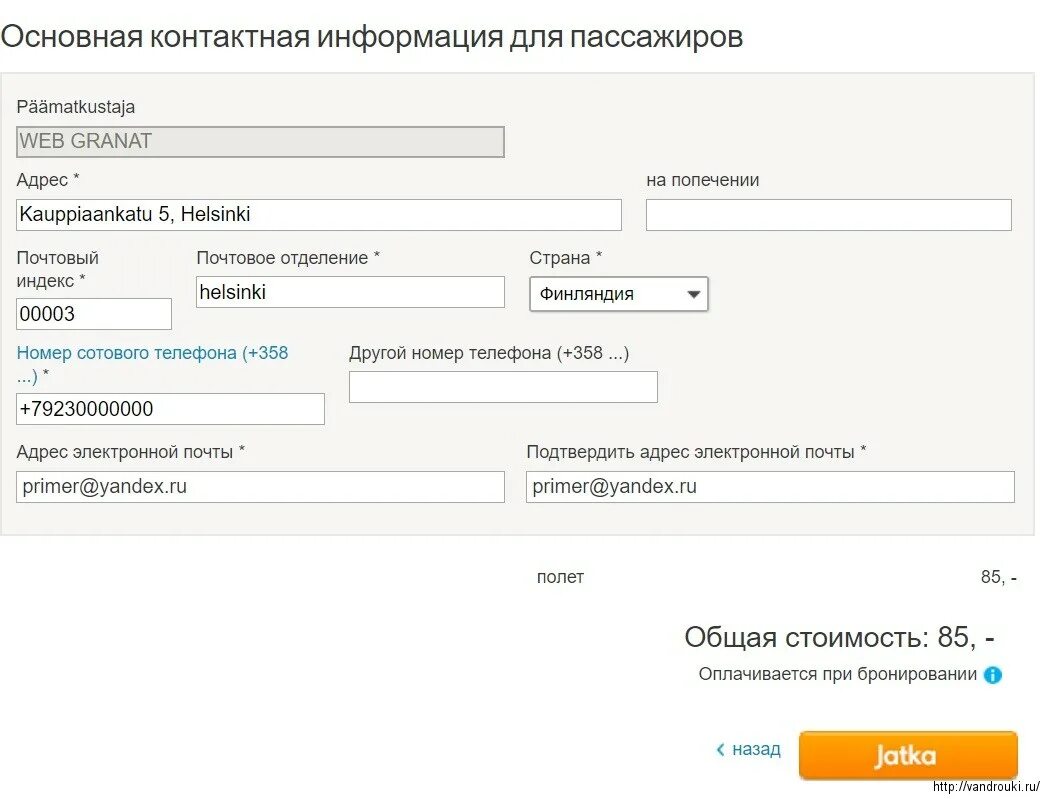Click the Почтовое отделение field with helsinki
Viewport: 1045px width, 799px height.
(x=350, y=292)
